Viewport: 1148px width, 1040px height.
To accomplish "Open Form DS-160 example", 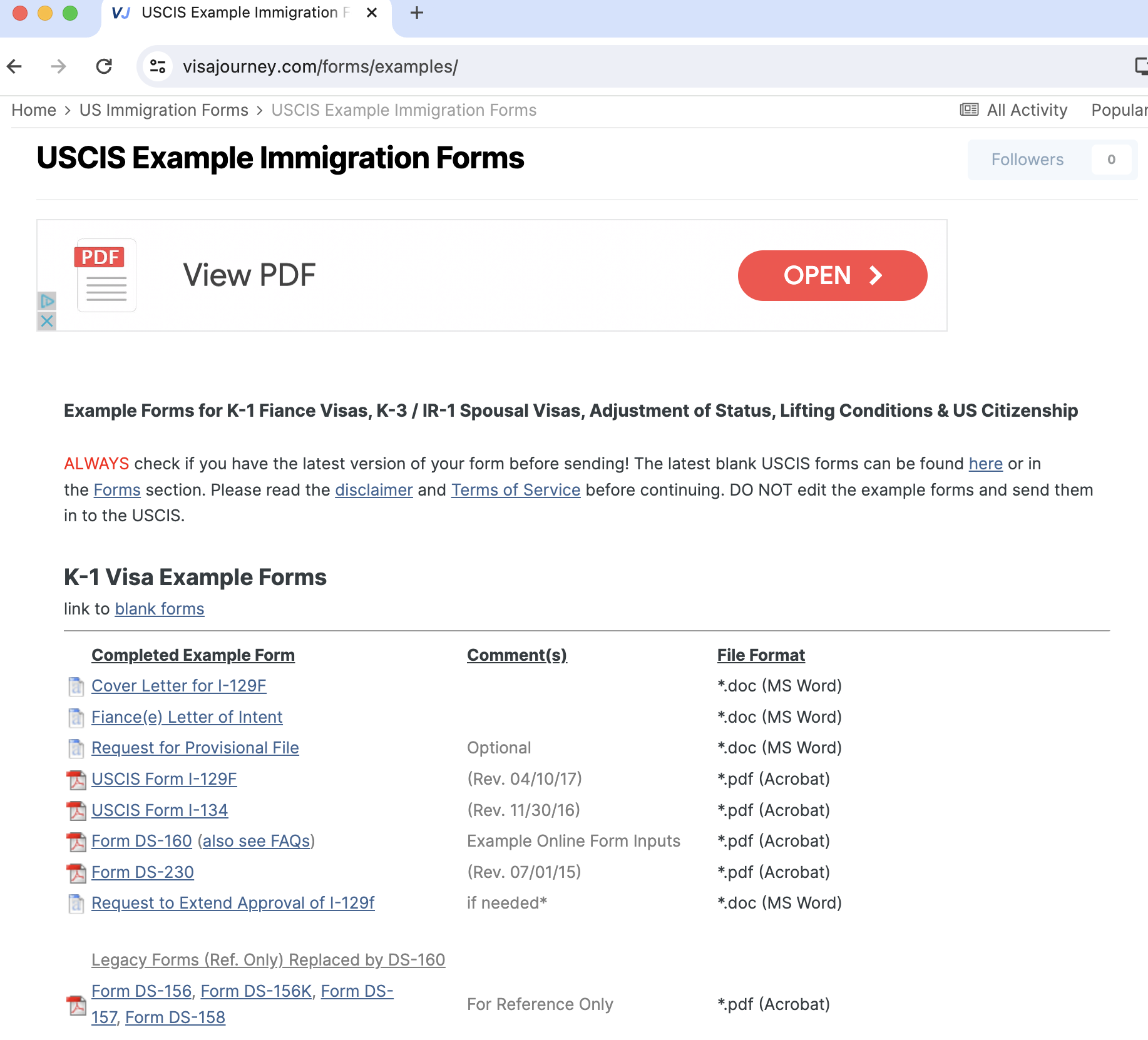I will point(141,841).
